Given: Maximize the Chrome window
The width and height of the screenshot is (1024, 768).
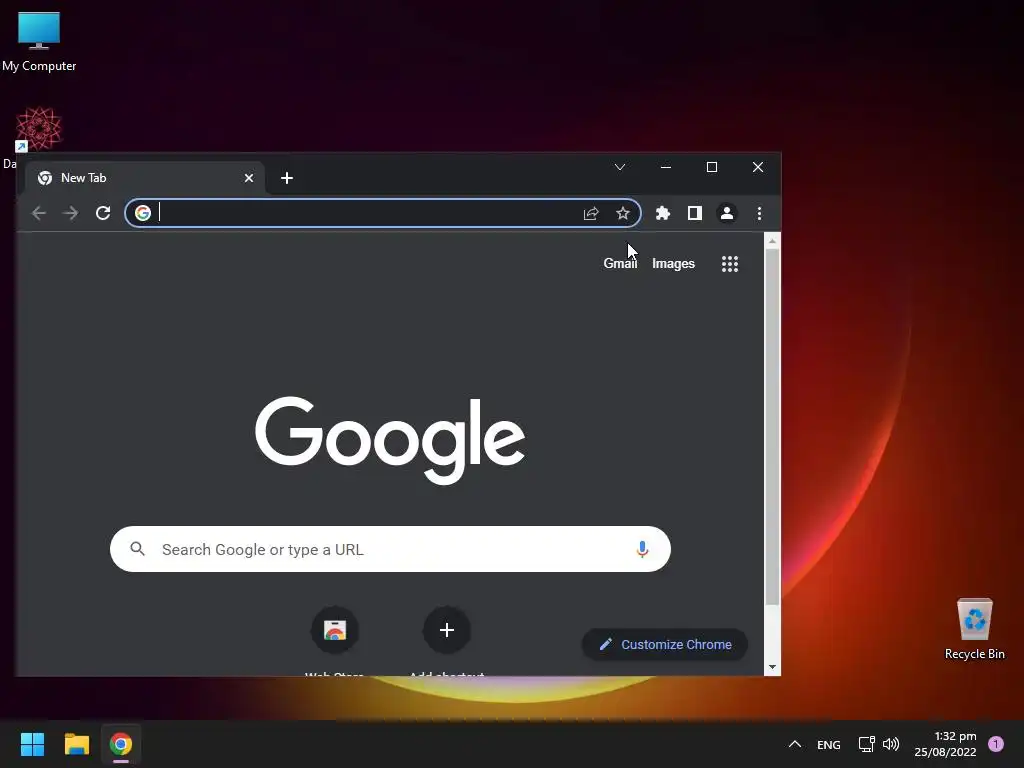Looking at the screenshot, I should [712, 167].
